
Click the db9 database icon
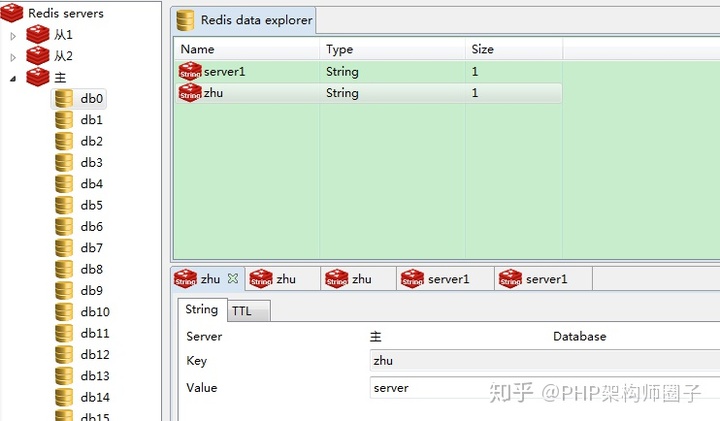[x=64, y=291]
